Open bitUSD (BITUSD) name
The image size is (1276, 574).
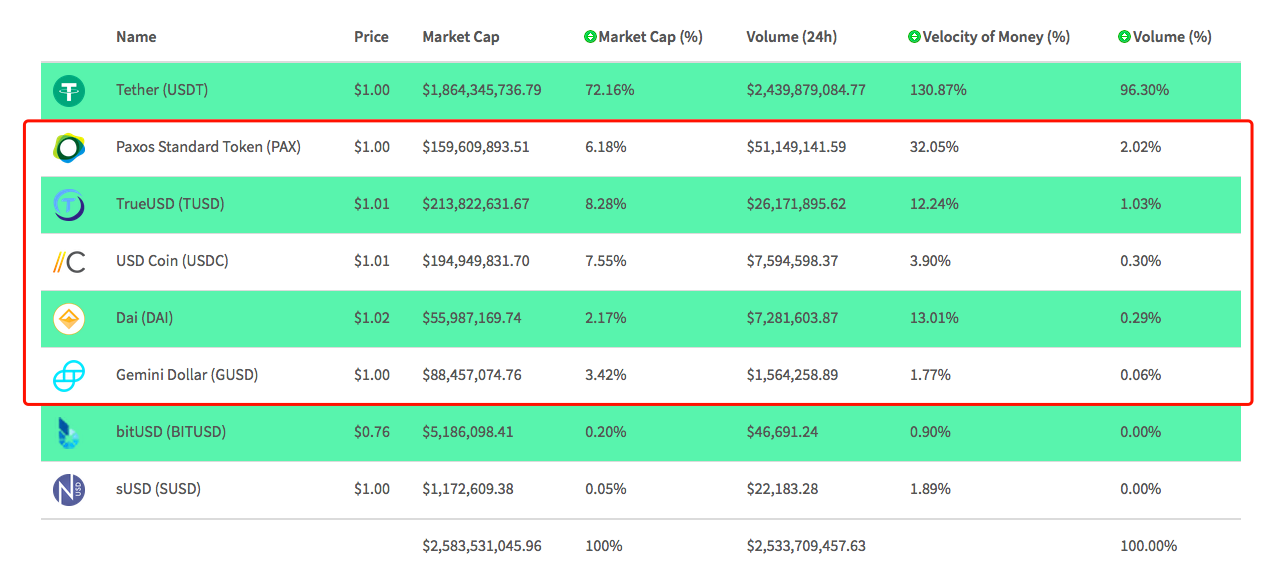coord(171,432)
